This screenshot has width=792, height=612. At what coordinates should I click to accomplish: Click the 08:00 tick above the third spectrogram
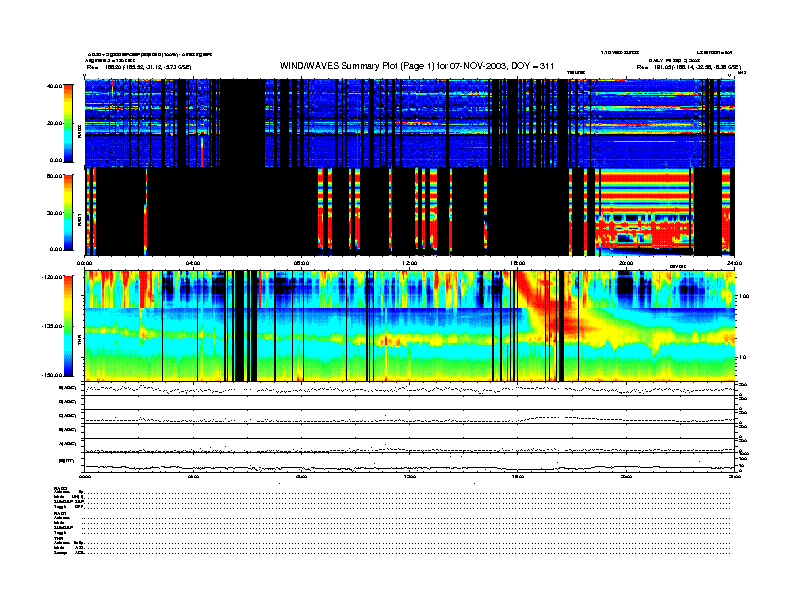point(301,263)
